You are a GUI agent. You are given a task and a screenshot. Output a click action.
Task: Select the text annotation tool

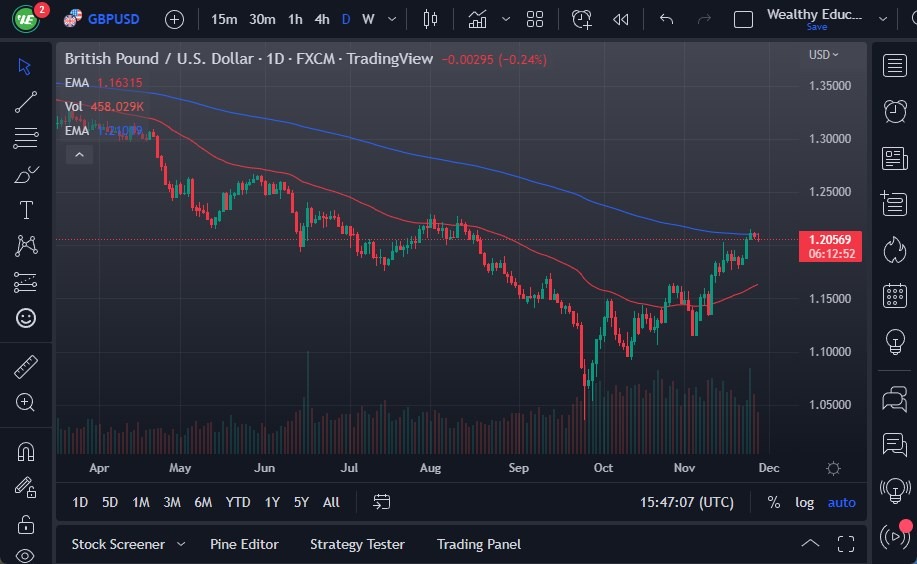pos(26,210)
